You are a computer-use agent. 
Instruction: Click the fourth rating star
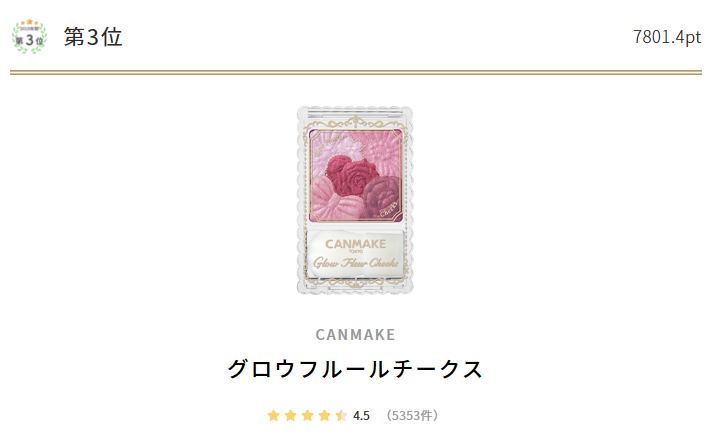[x=324, y=415]
